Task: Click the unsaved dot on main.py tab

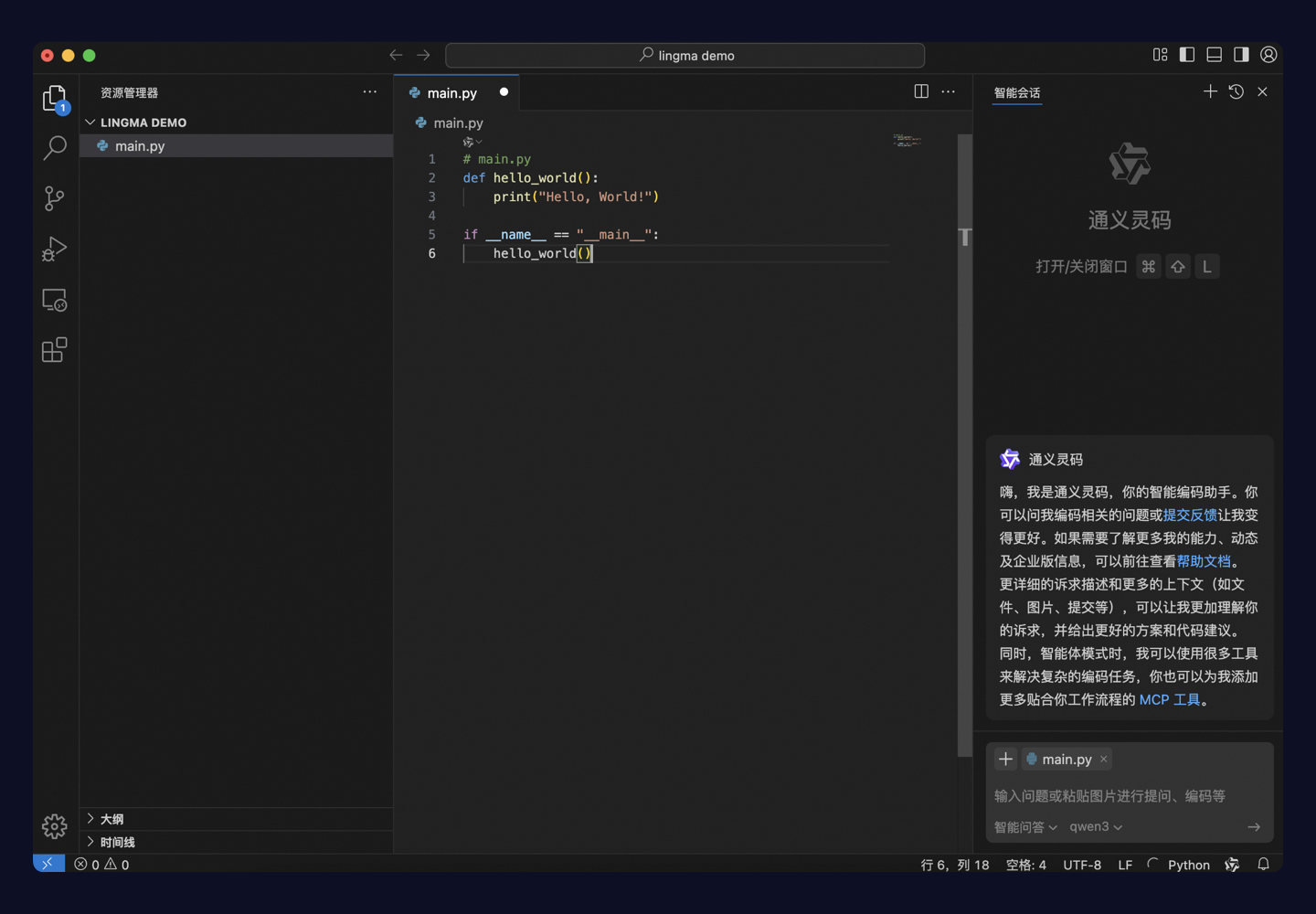Action: click(x=504, y=91)
